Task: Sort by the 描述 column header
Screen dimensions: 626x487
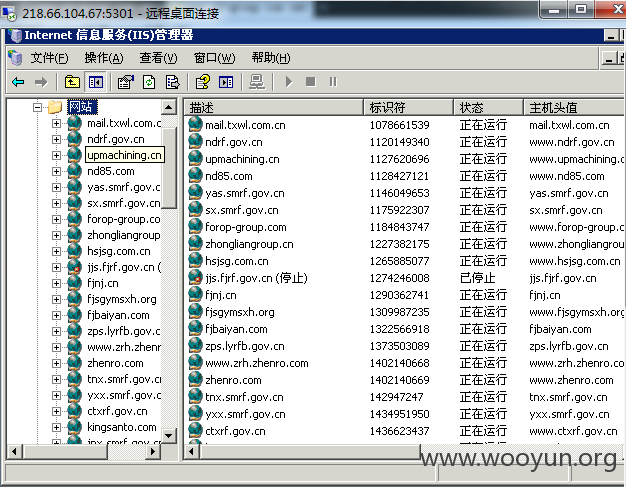Action: 274,107
